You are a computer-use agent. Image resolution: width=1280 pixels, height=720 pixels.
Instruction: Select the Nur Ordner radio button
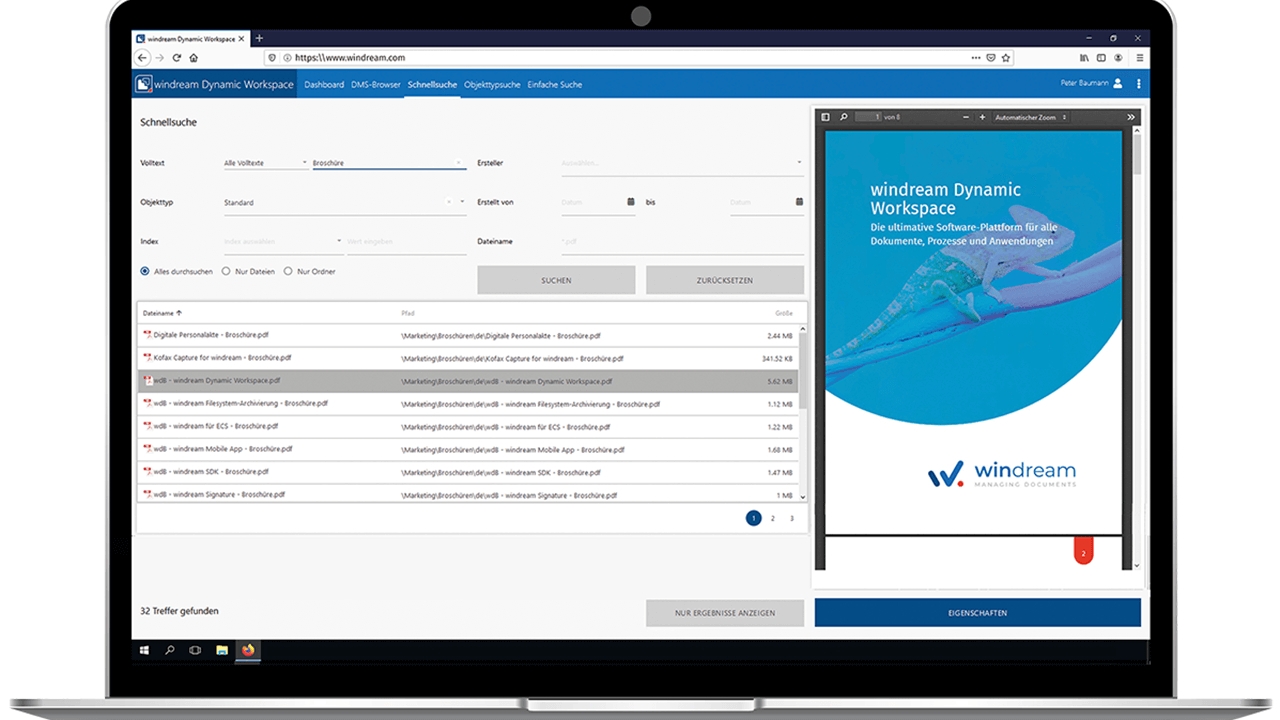coord(288,271)
